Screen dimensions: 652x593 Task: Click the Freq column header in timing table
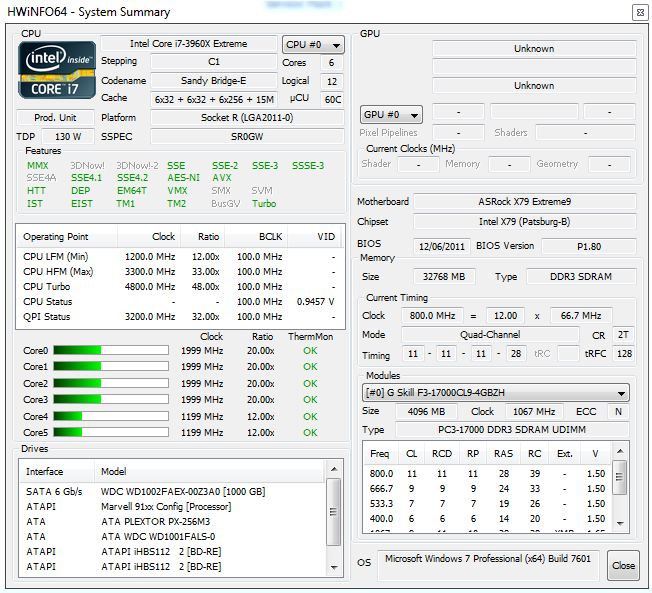click(380, 454)
